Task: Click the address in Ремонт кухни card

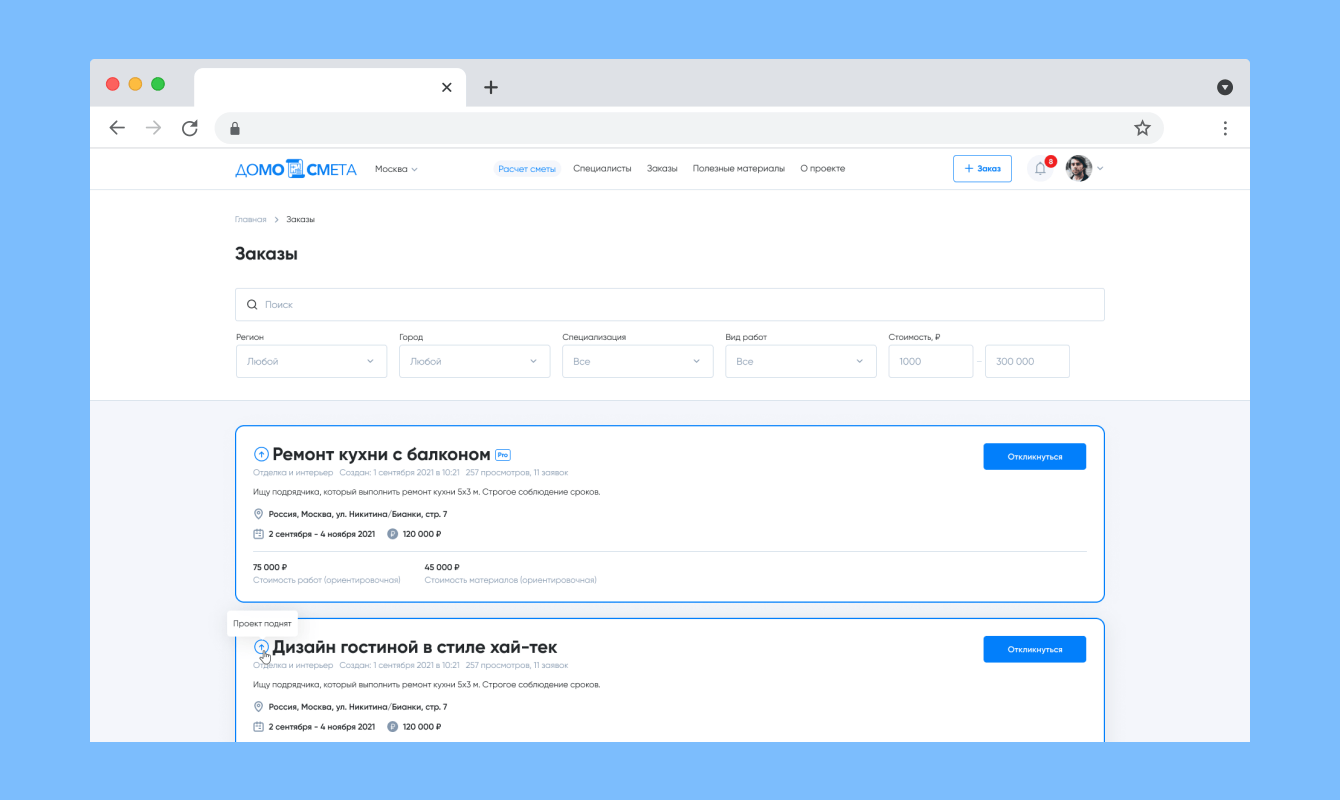Action: pos(358,514)
